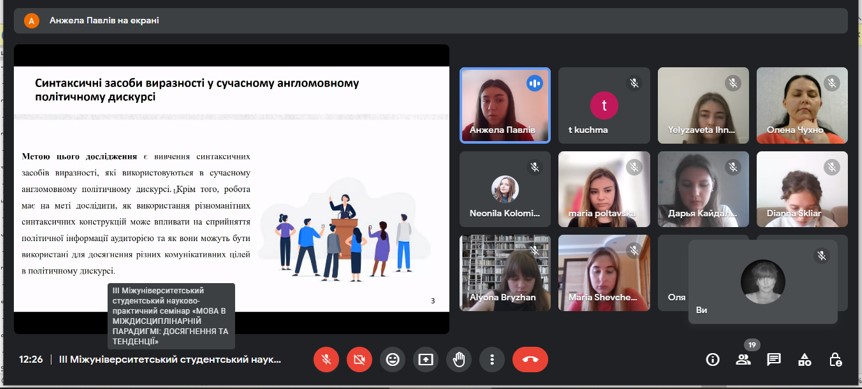Click the muted mic icon on t kuchma tile
The height and width of the screenshot is (389, 862).
[x=634, y=83]
